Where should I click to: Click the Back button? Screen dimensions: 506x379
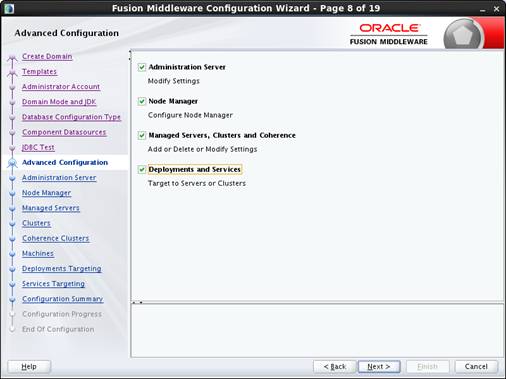[335, 367]
